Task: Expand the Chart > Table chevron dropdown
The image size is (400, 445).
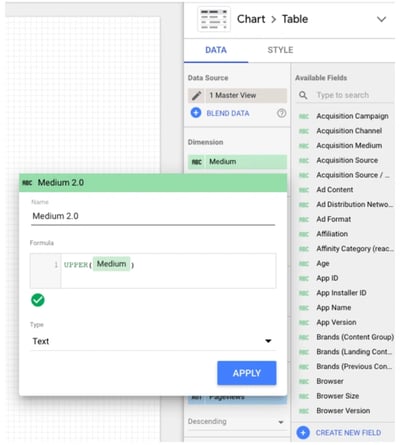Action: pos(381,19)
